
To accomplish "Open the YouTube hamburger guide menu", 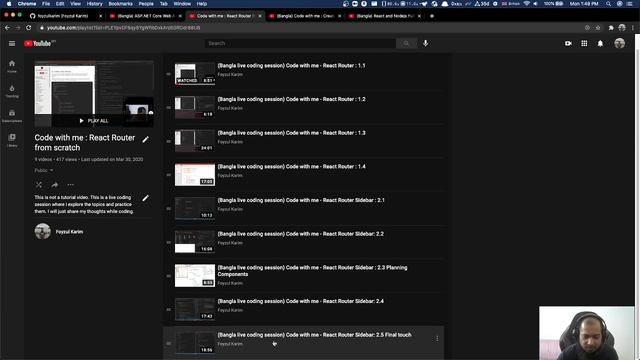I will [x=12, y=43].
